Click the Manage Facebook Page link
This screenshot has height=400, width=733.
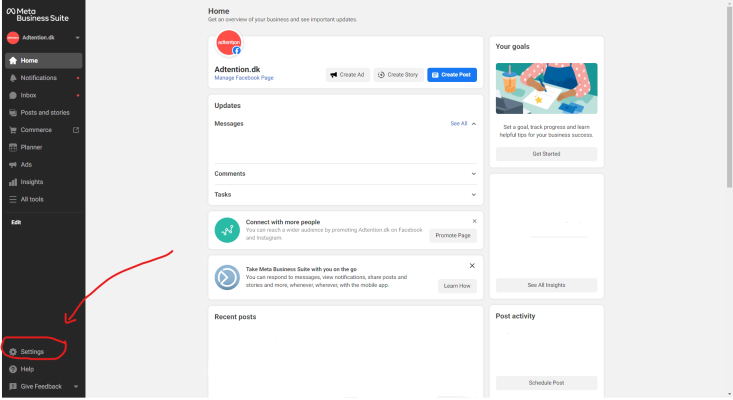244,77
